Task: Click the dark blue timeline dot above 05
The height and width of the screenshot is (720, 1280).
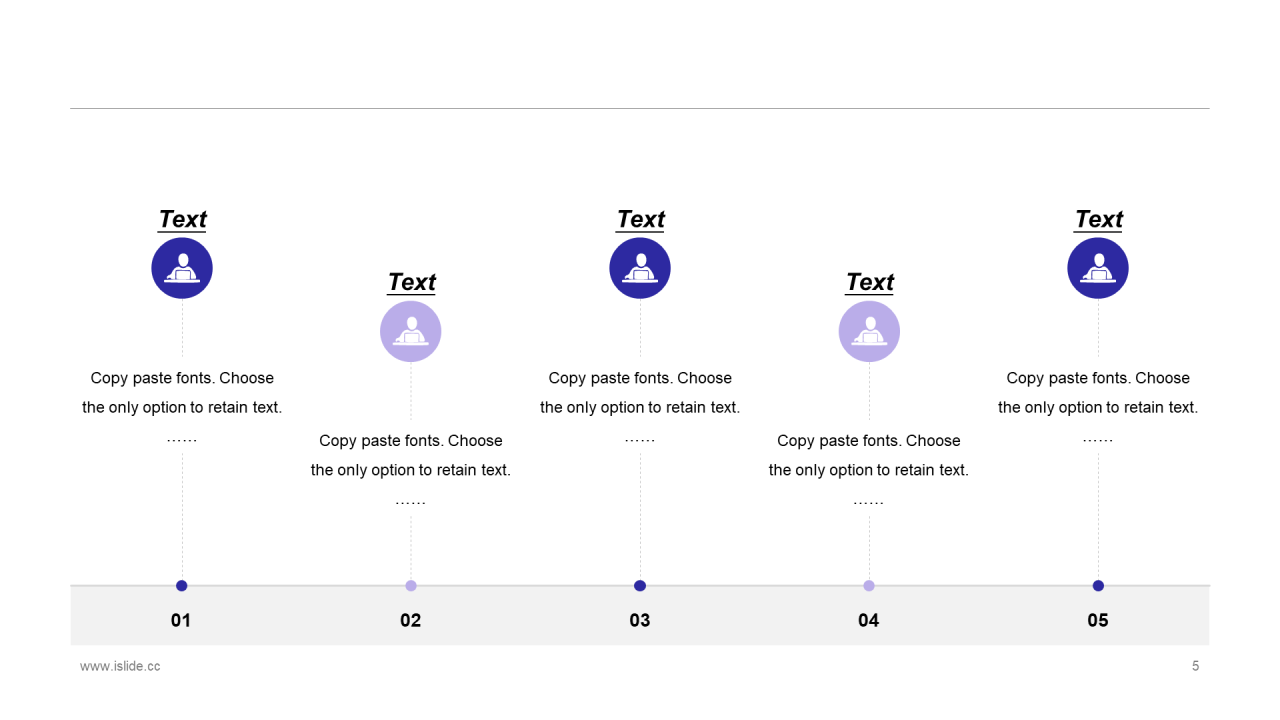Action: click(1098, 586)
